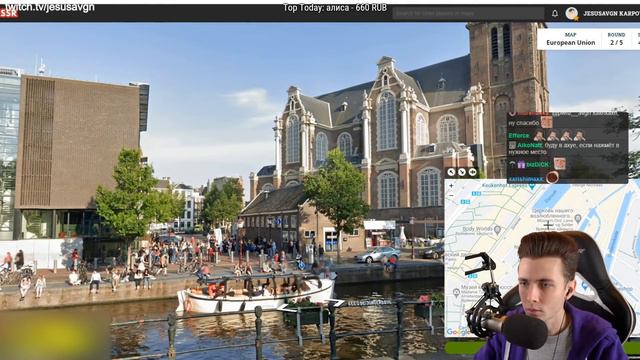Click the round 2 / 5 indicator

[x=616, y=42]
